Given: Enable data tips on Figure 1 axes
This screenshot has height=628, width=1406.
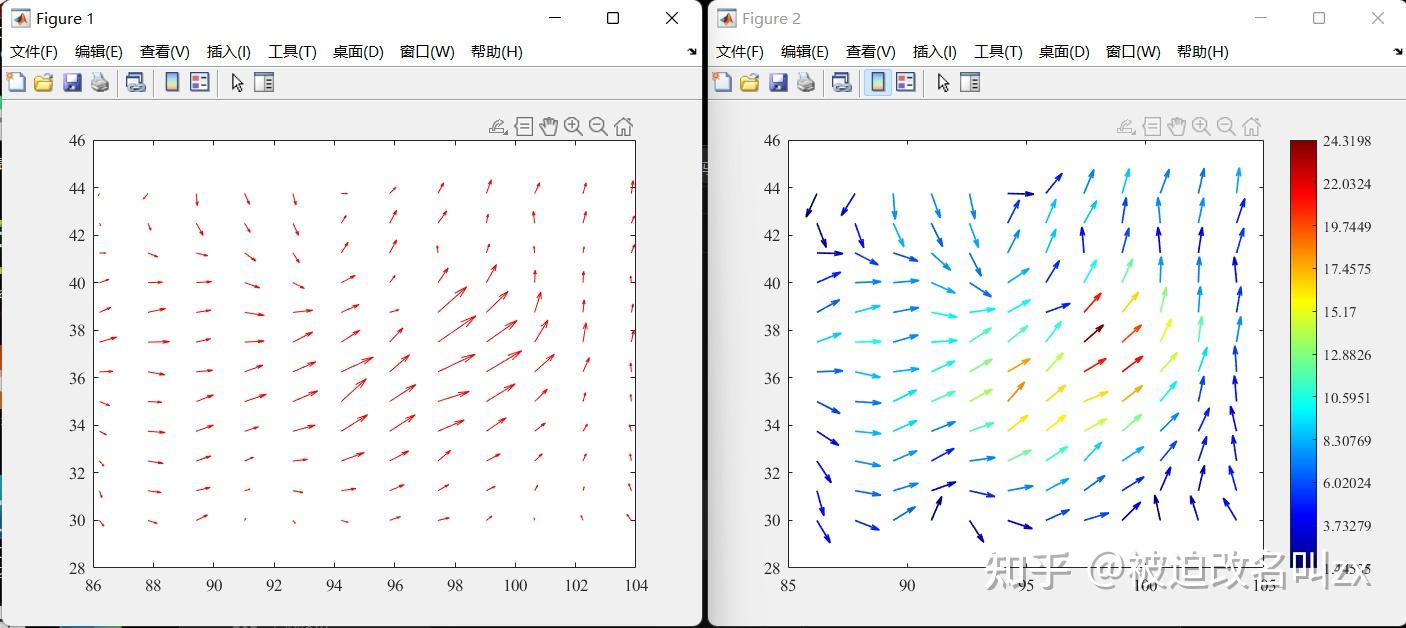Looking at the screenshot, I should 523,126.
